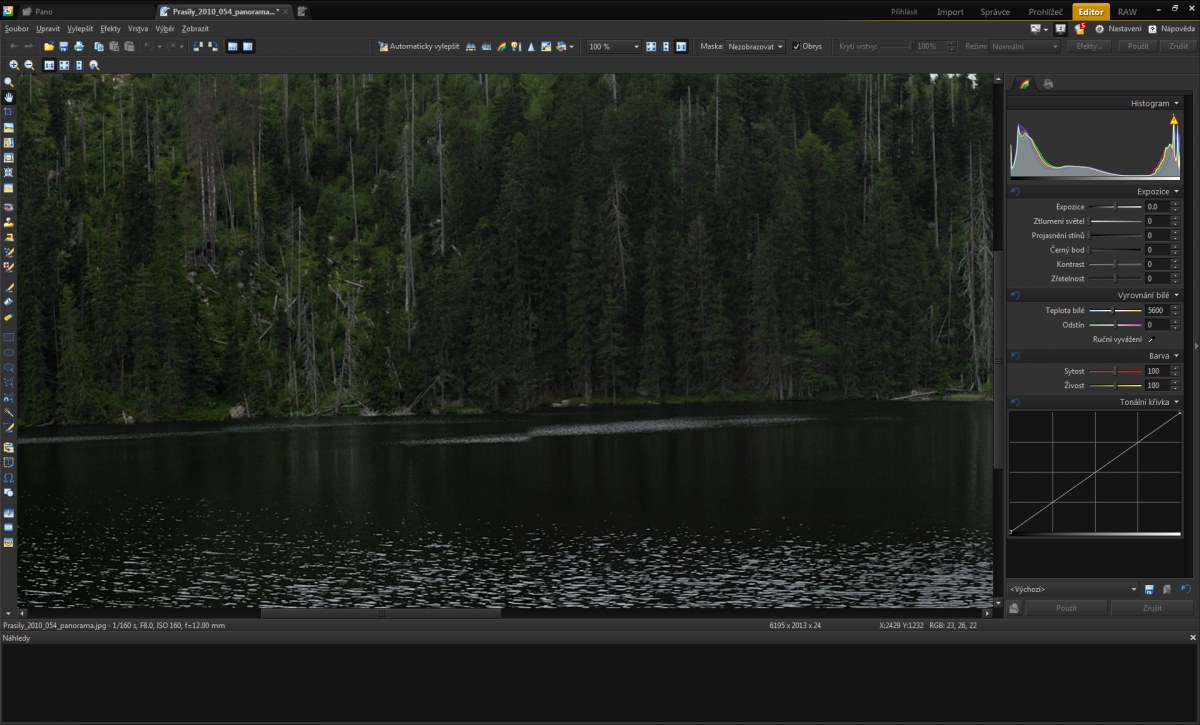Screen dimensions: 1200x725
Task: Click the Print icon in the toolbar
Action: coord(79,47)
